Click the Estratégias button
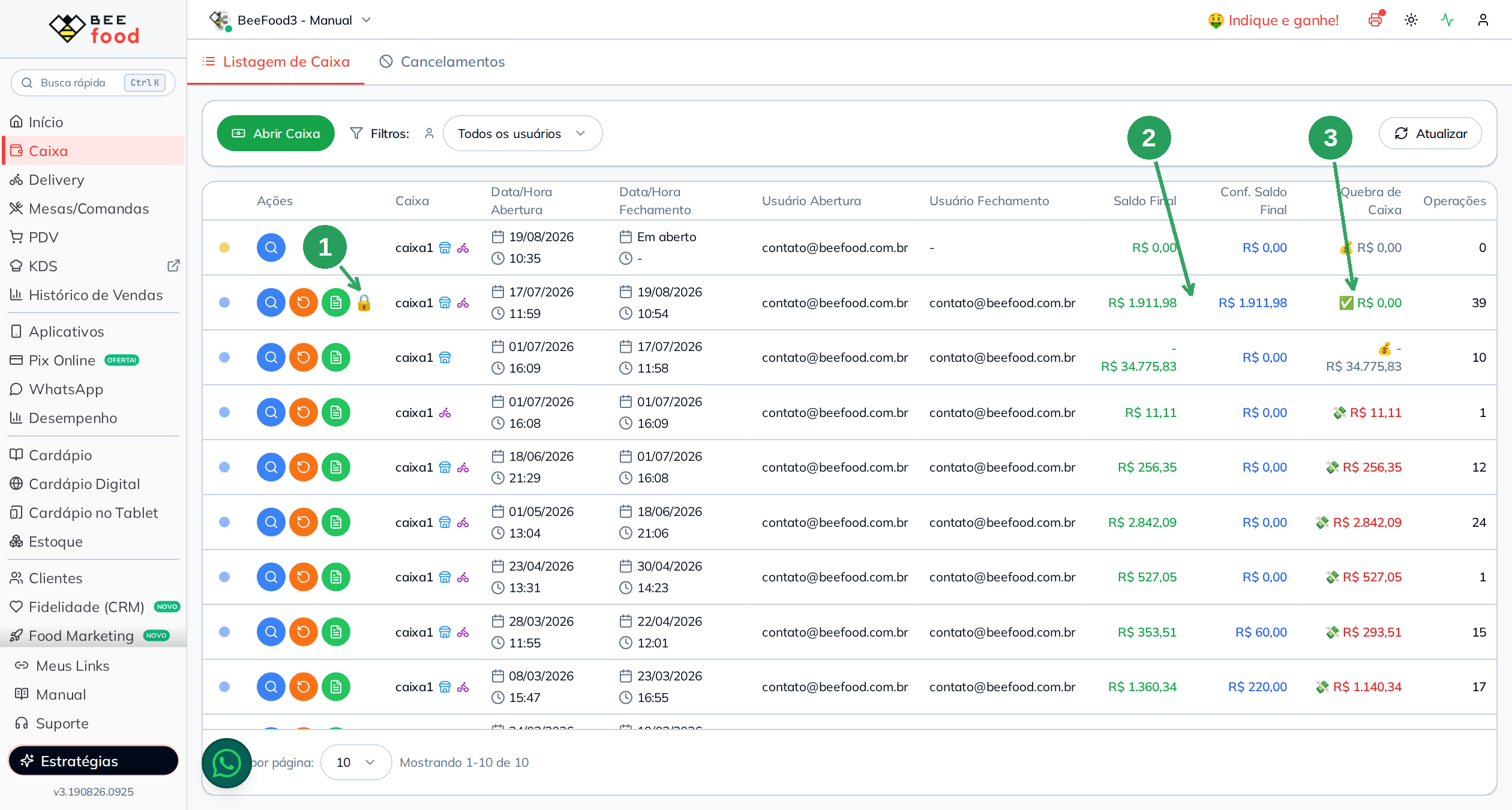Viewport: 1512px width, 810px height. pyautogui.click(x=93, y=761)
